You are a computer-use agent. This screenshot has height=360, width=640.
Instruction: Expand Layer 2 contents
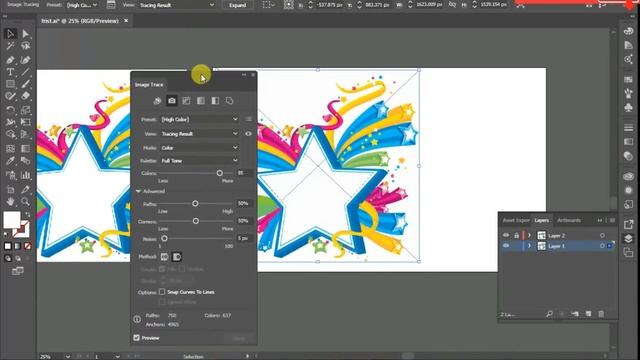click(x=529, y=236)
